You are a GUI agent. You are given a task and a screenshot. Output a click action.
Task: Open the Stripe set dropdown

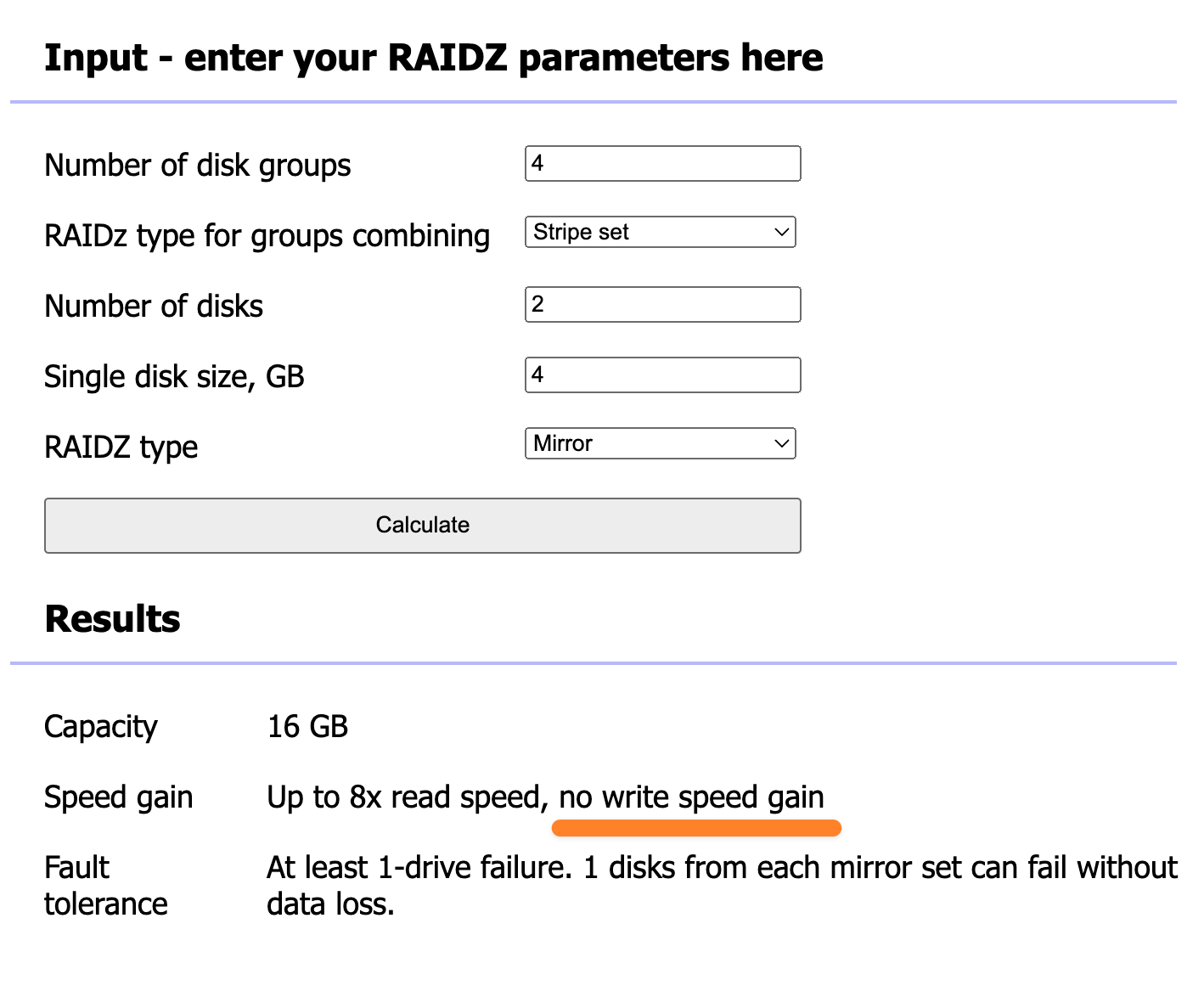point(660,233)
